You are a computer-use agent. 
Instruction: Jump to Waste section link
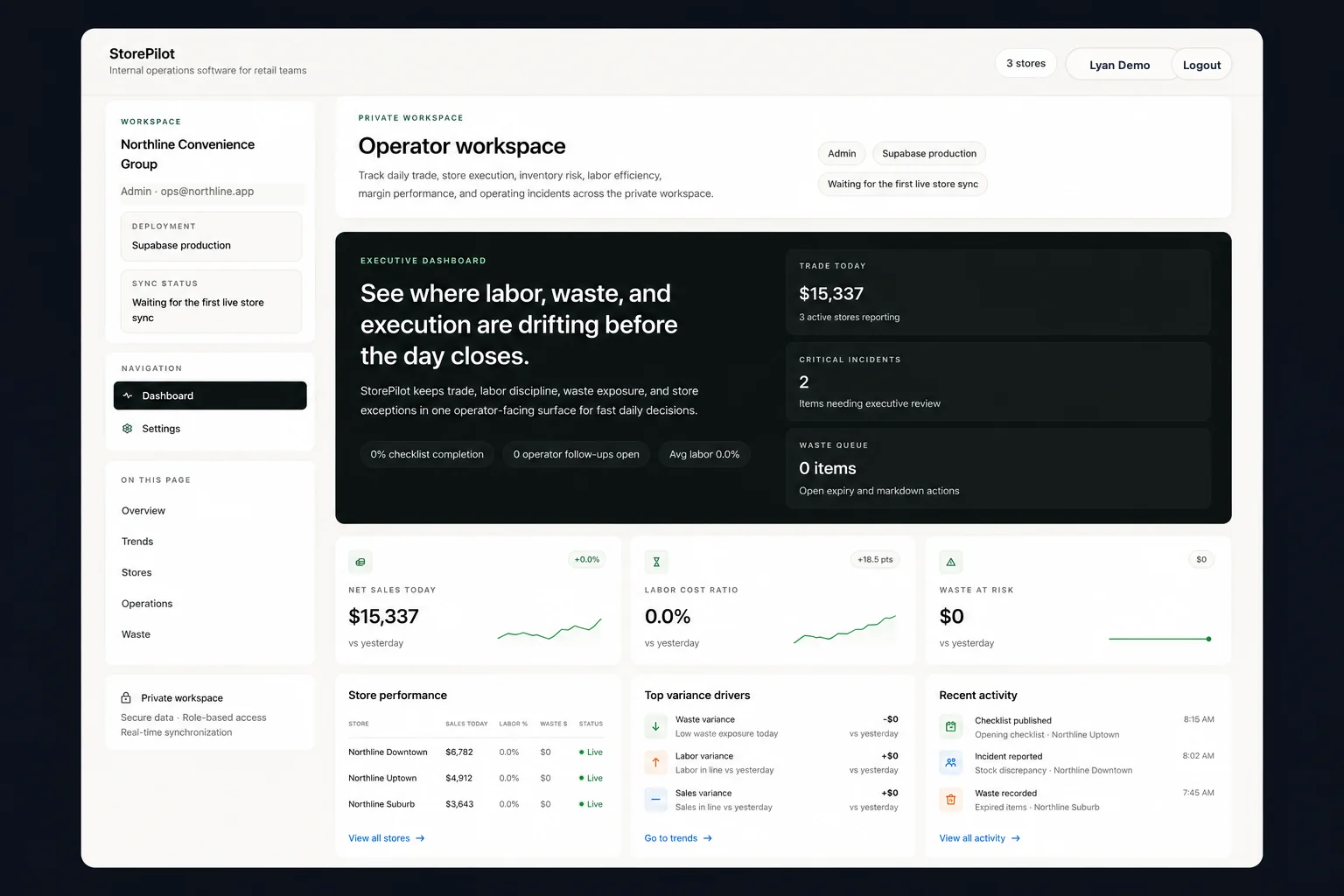tap(136, 634)
